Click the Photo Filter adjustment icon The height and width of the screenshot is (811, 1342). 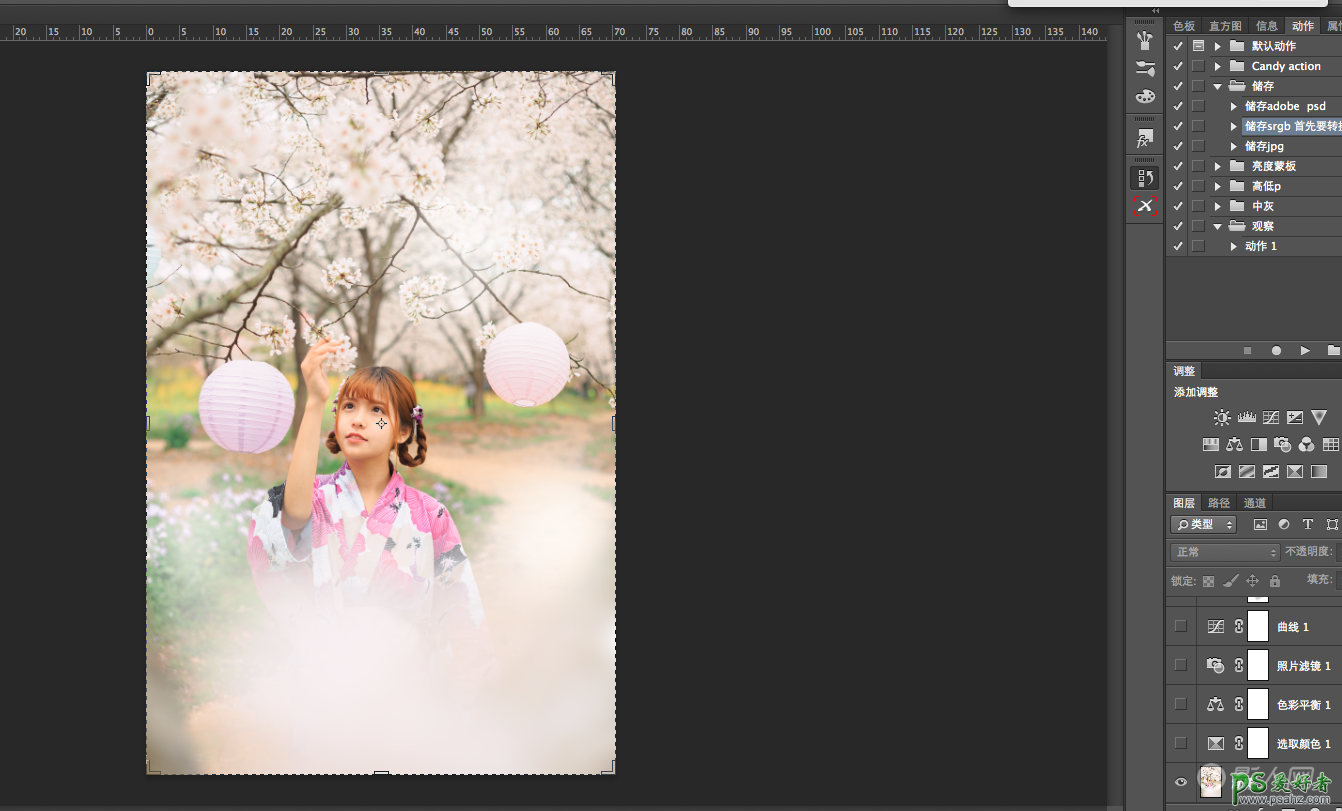tap(1282, 445)
